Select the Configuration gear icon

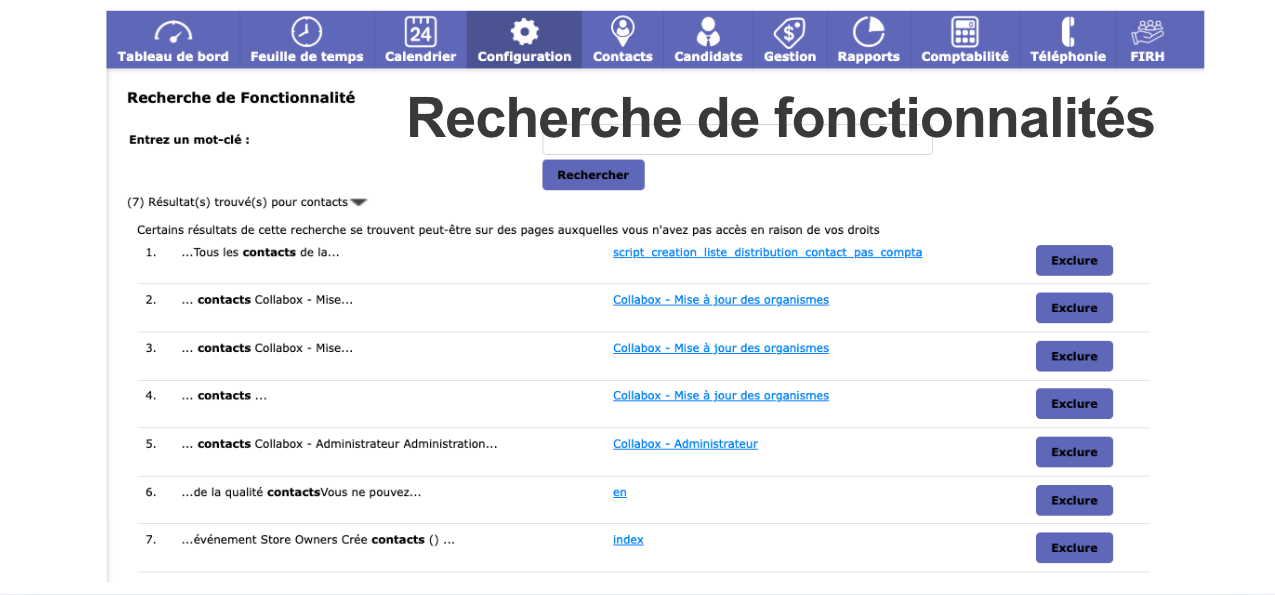click(524, 32)
